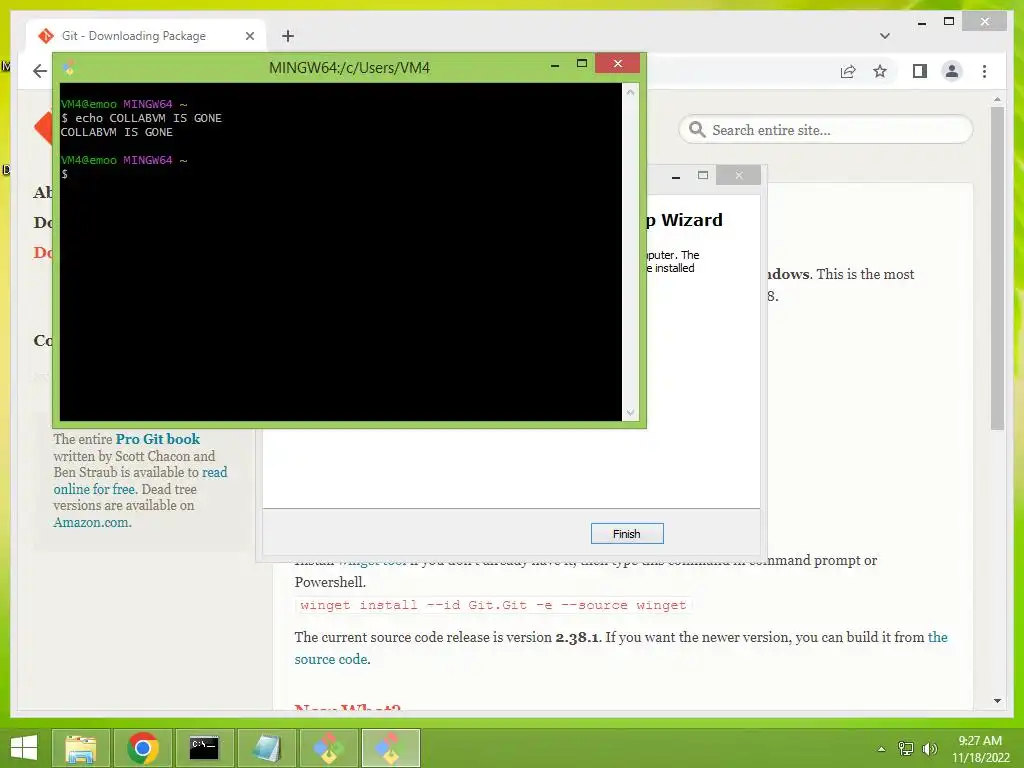Click the MINGW64 window title icon
1024x768 pixels.
69,67
